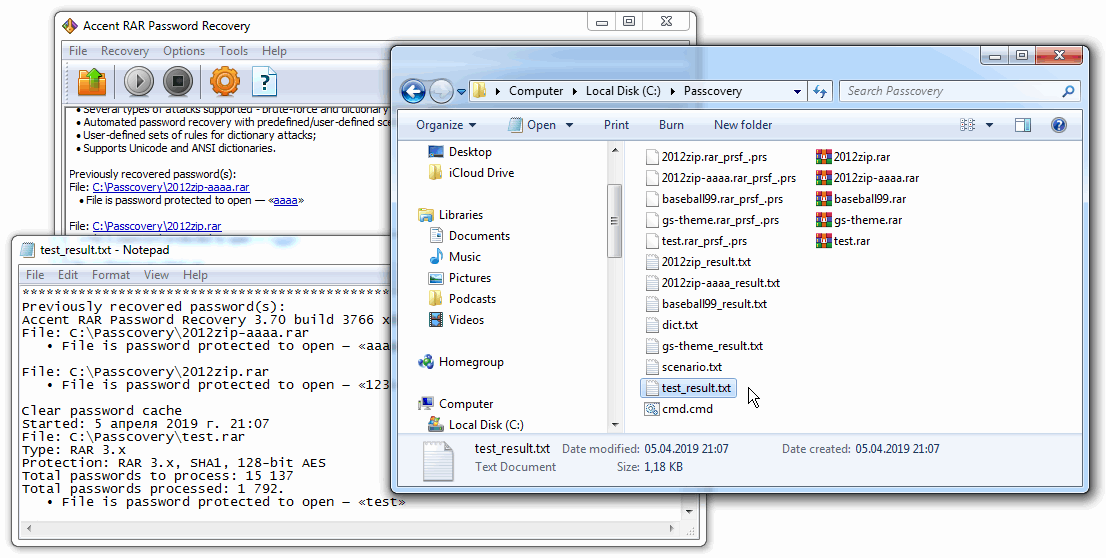Select gs-theme.rar_prsf_.prs file

[712, 220]
